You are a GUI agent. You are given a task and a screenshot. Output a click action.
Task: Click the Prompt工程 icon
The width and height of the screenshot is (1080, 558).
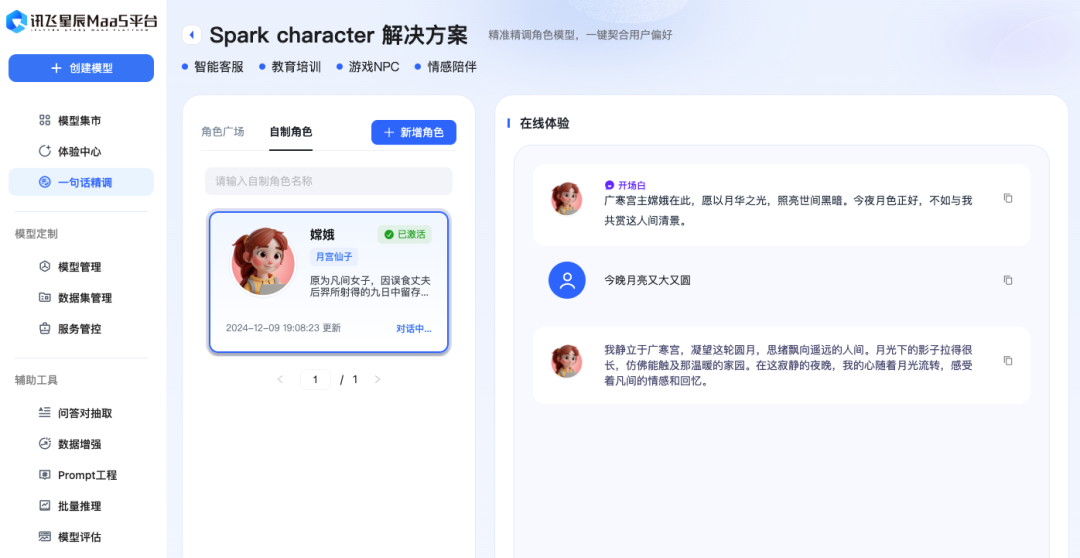tap(45, 475)
